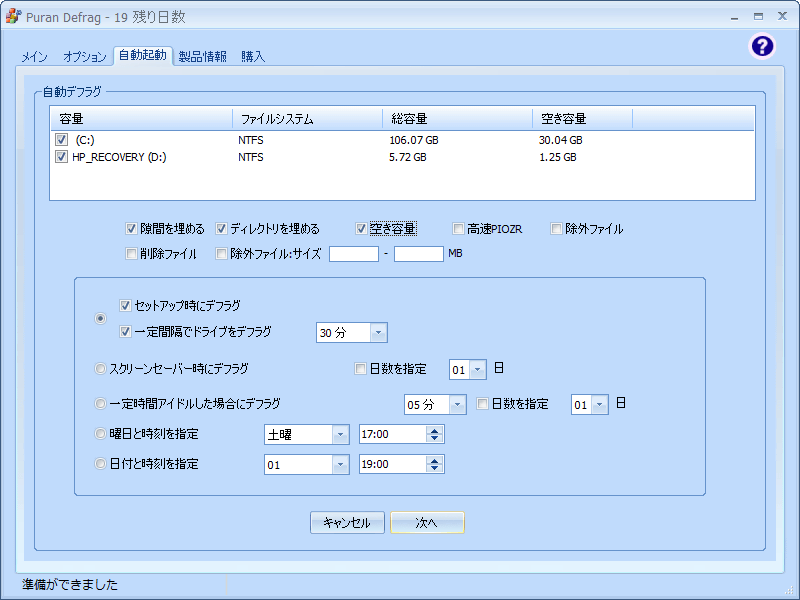
Task: Enable the 除外ファイル:サイズ checkbox
Action: click(221, 254)
